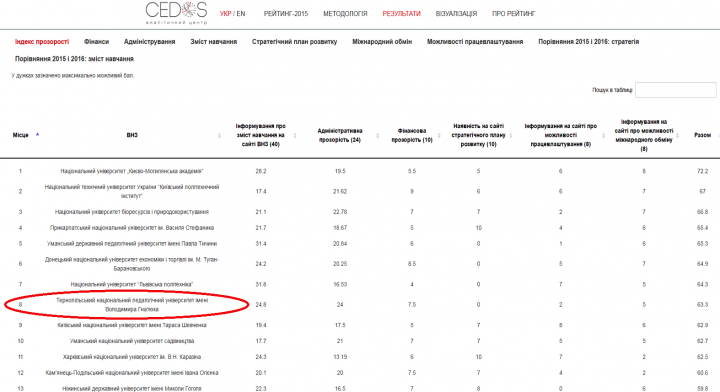Select Прикарпатський університет ім. Василя Стефаника
The image size is (720, 392).
click(x=132, y=228)
